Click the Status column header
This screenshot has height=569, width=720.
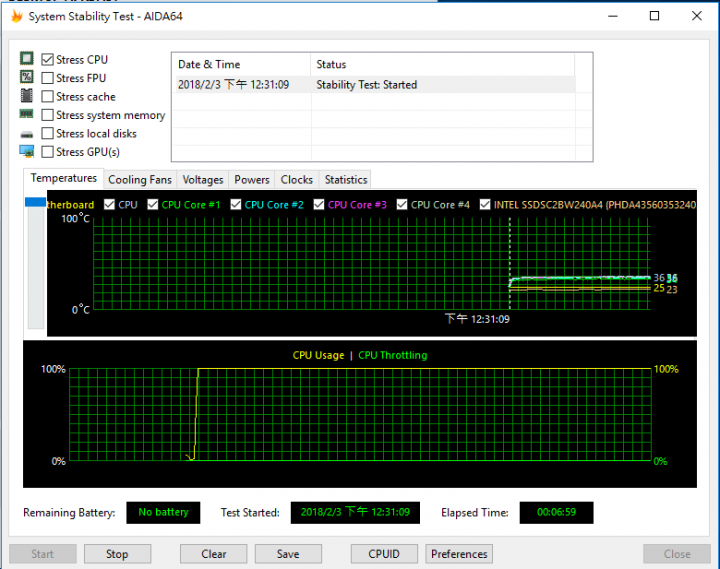tap(443, 64)
